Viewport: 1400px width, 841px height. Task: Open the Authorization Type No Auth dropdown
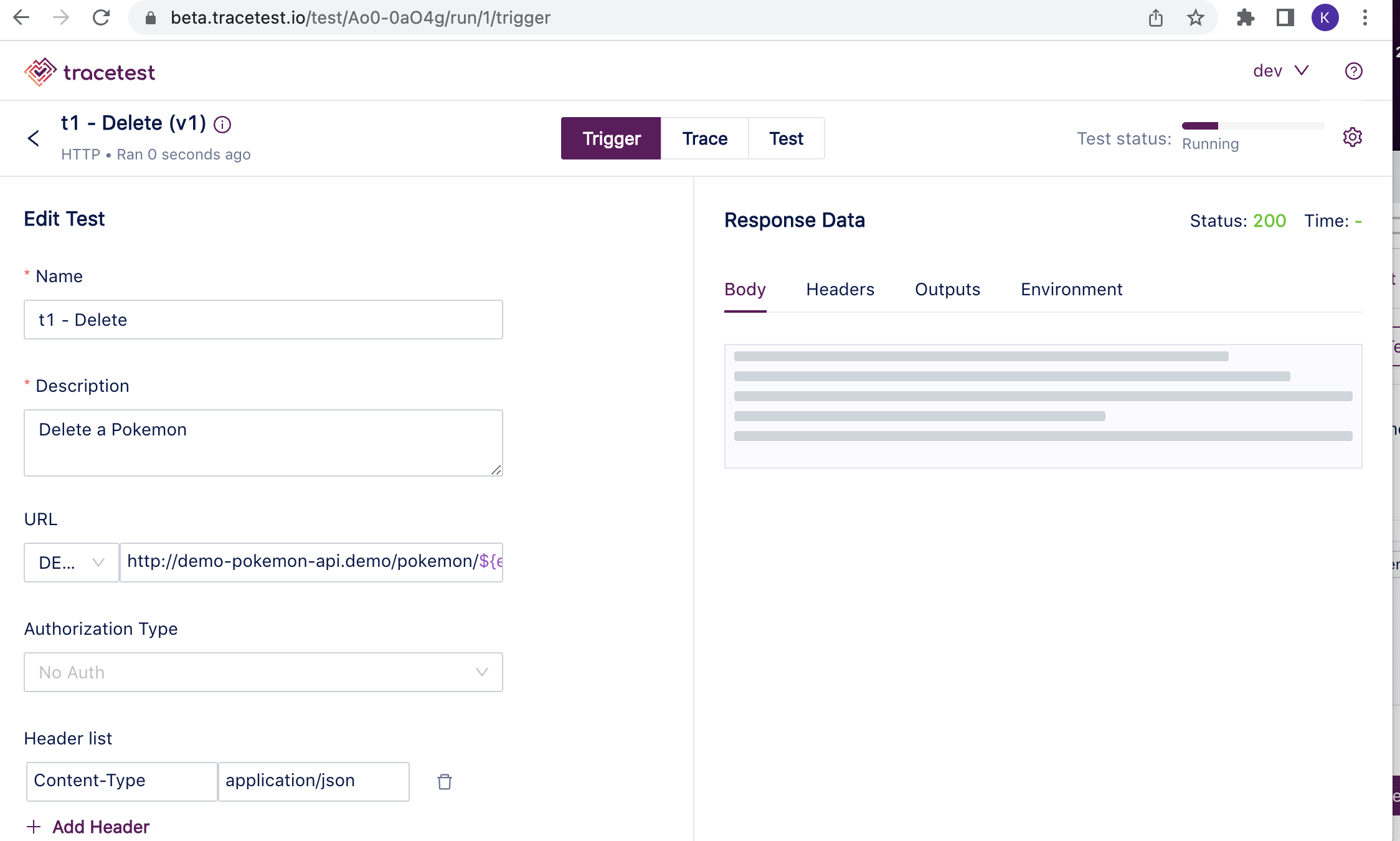point(263,672)
